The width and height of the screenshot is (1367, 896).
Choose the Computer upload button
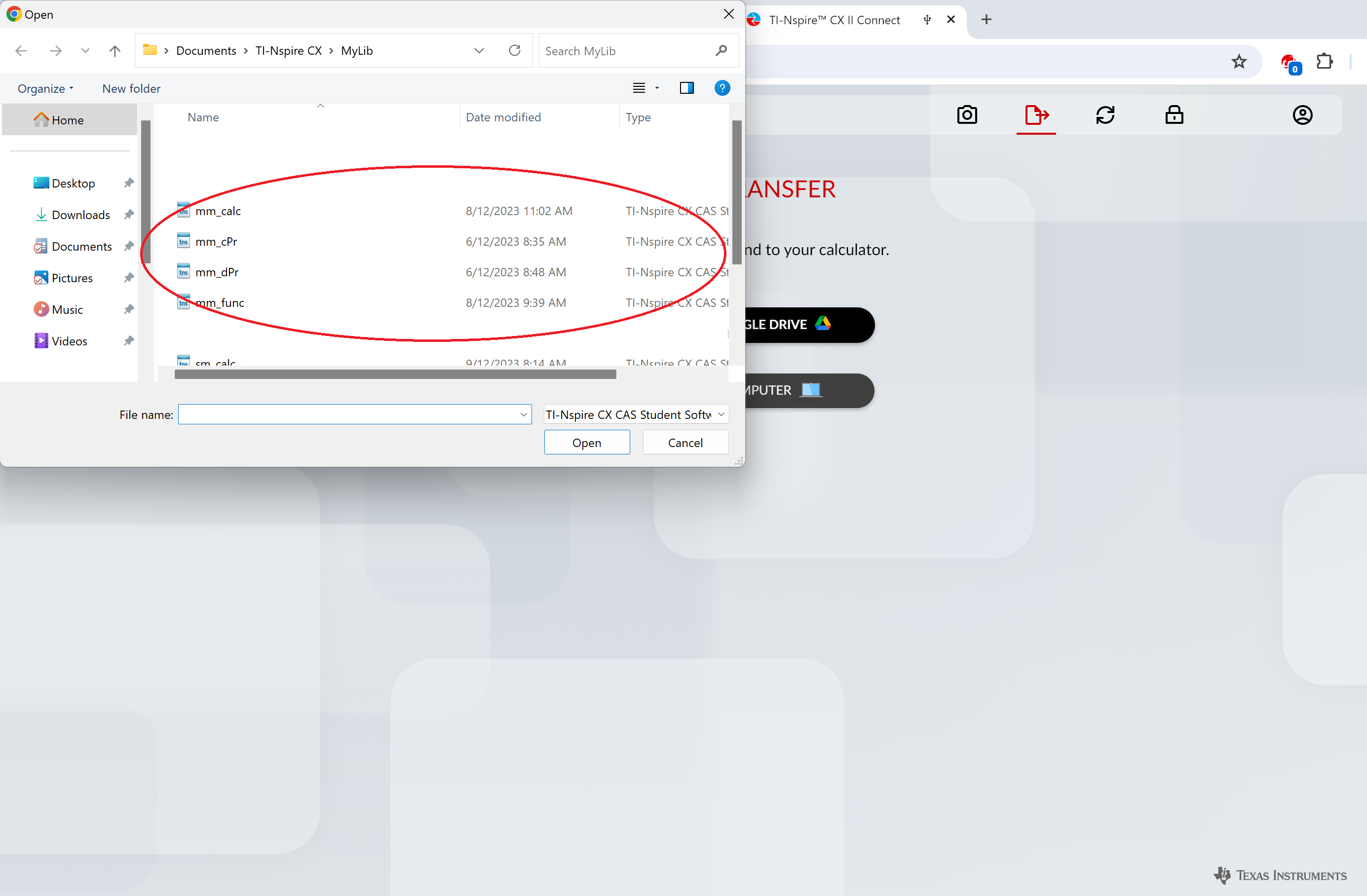[x=809, y=391]
